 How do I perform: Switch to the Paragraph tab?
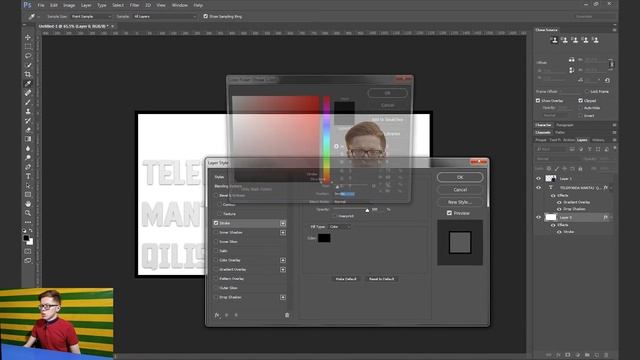click(565, 125)
